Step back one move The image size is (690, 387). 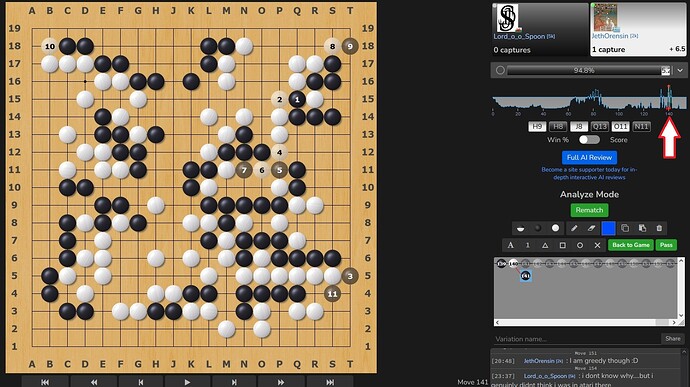(x=141, y=382)
